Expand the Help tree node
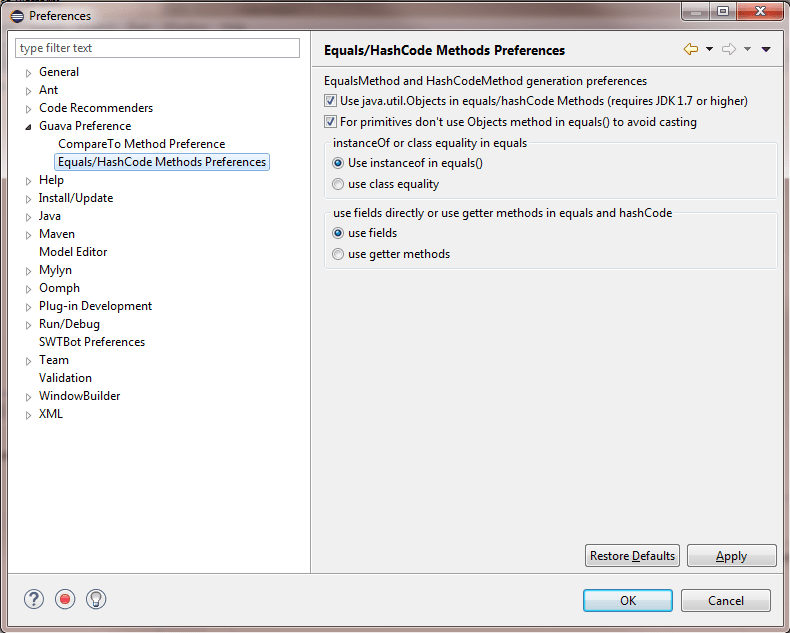 29,181
